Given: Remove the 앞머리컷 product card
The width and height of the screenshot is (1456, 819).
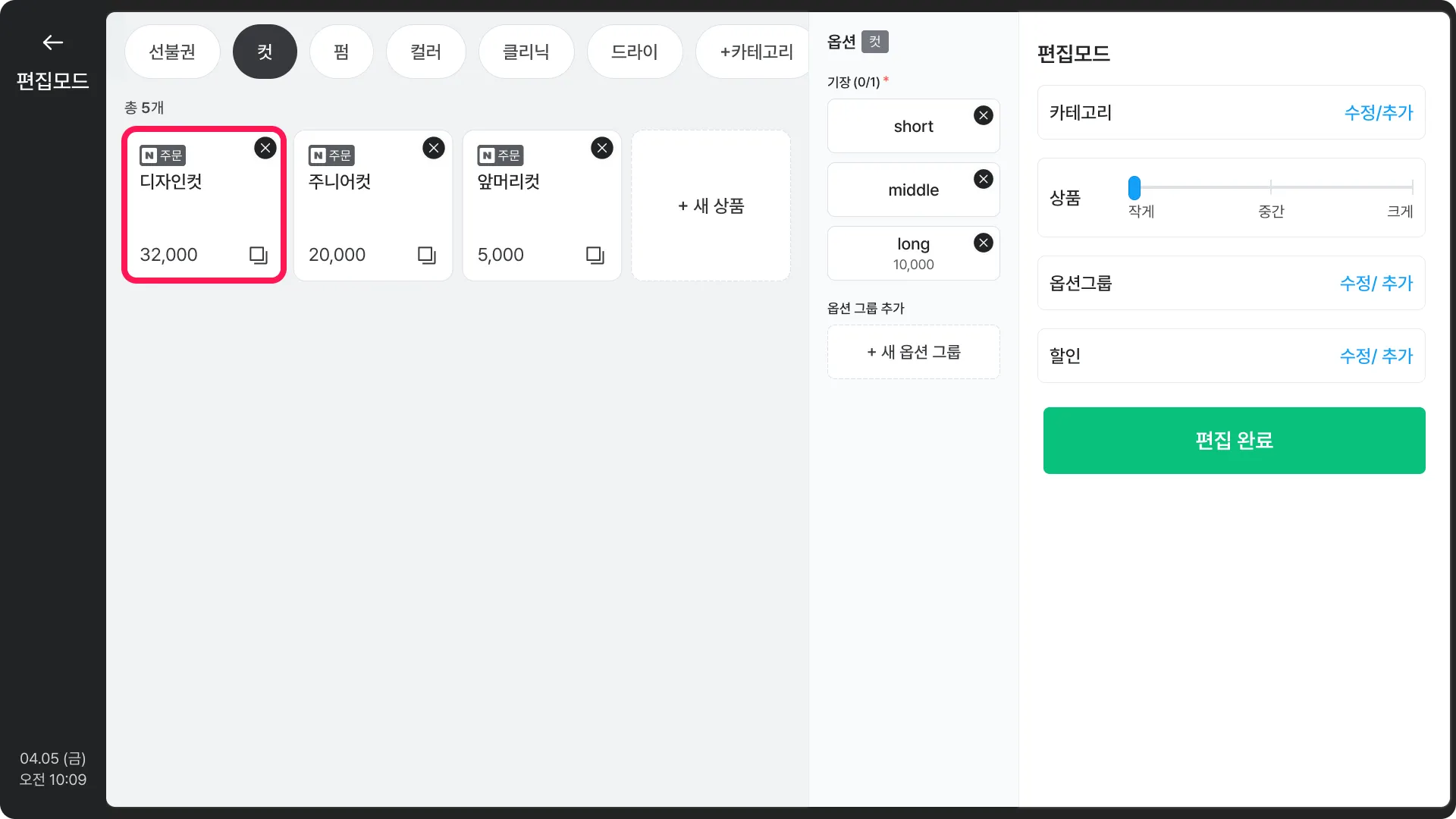Looking at the screenshot, I should 602,148.
